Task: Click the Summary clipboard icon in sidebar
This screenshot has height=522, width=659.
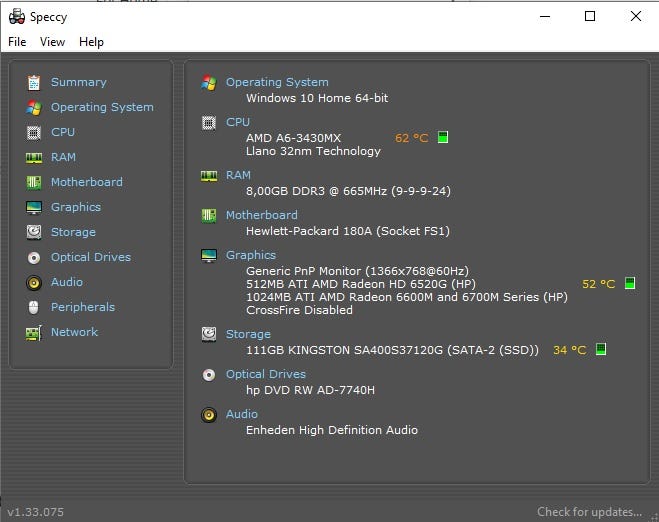Action: coord(34,83)
